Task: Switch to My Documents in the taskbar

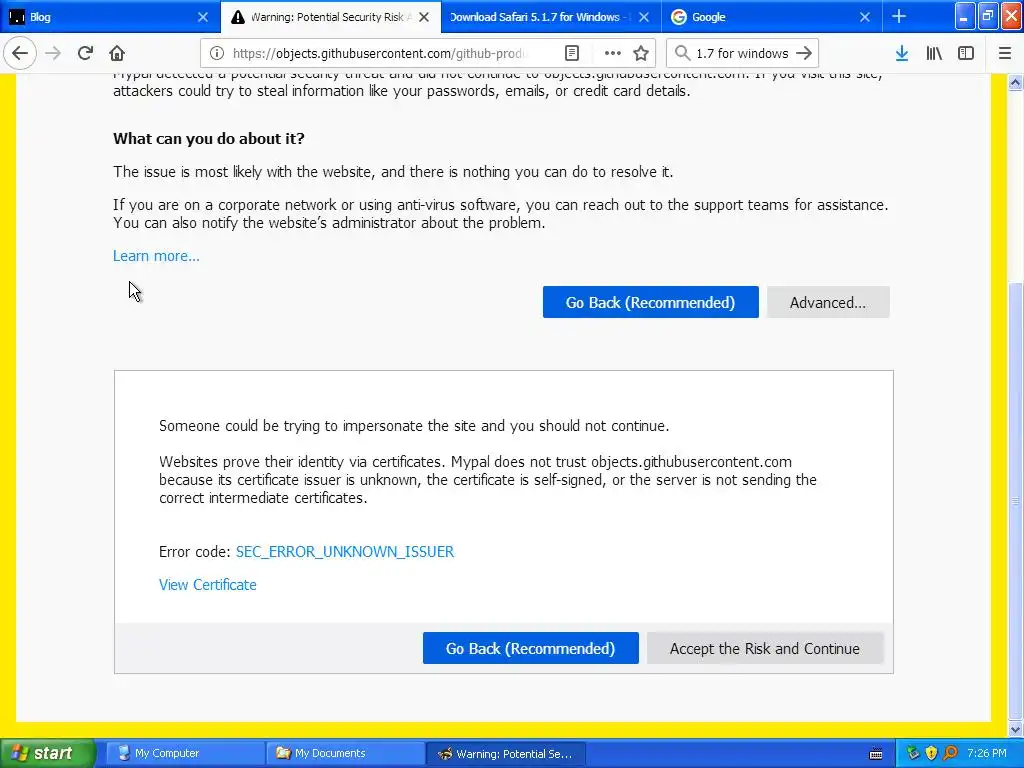Action: [345, 754]
